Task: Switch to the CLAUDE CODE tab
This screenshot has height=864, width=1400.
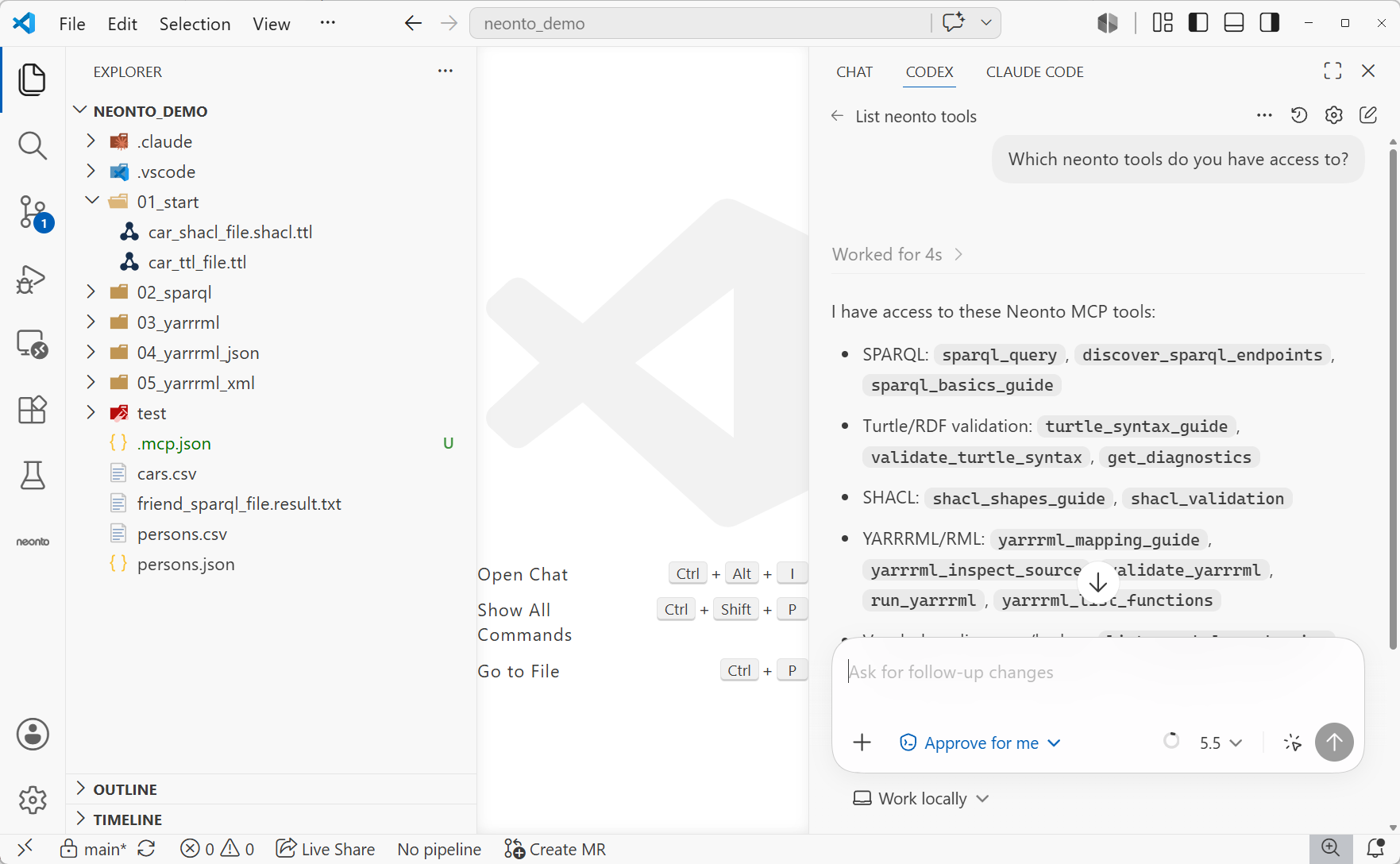Action: coord(1035,71)
